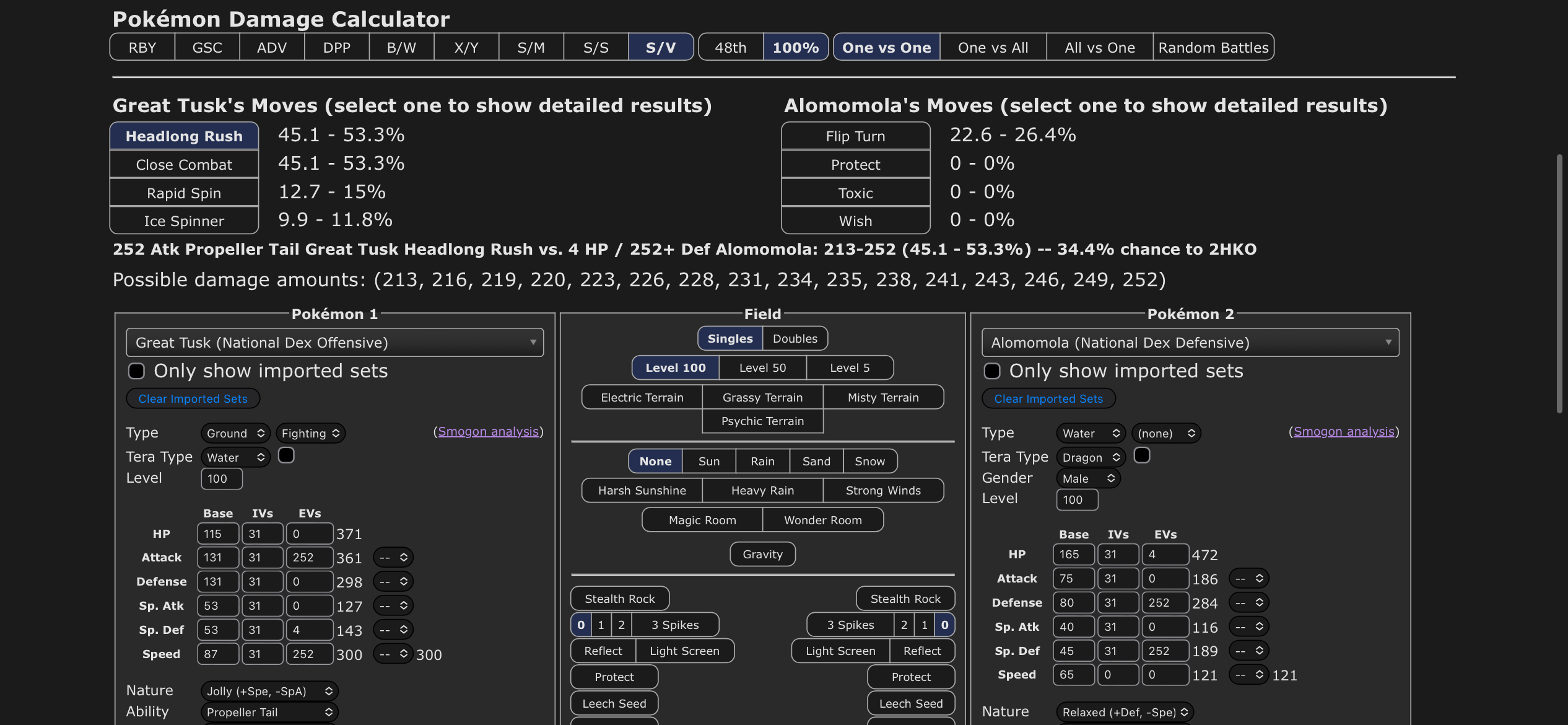The width and height of the screenshot is (1568, 725).
Task: Toggle Protect on Pokémon 2 side
Action: click(911, 677)
